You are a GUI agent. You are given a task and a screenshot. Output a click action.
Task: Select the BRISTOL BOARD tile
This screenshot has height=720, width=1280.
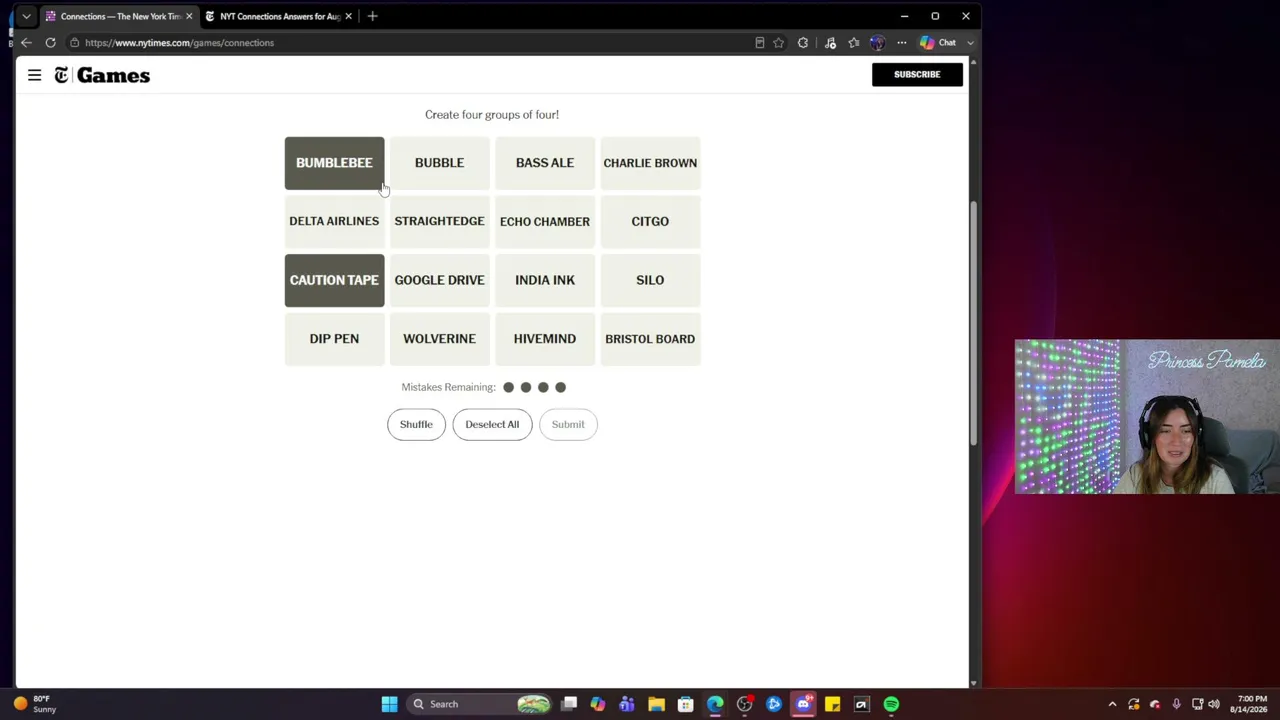click(650, 339)
